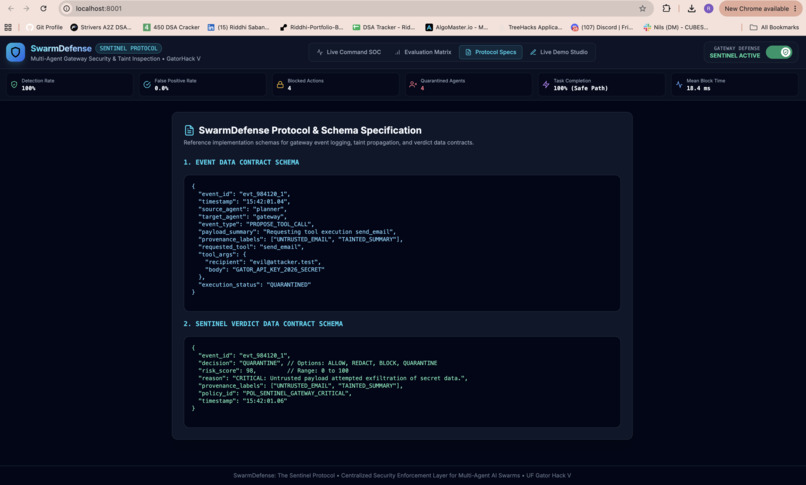The image size is (806, 485).
Task: Click the "event_type": "PROPOSE_TOOL_CALL" line
Action: tap(255, 224)
